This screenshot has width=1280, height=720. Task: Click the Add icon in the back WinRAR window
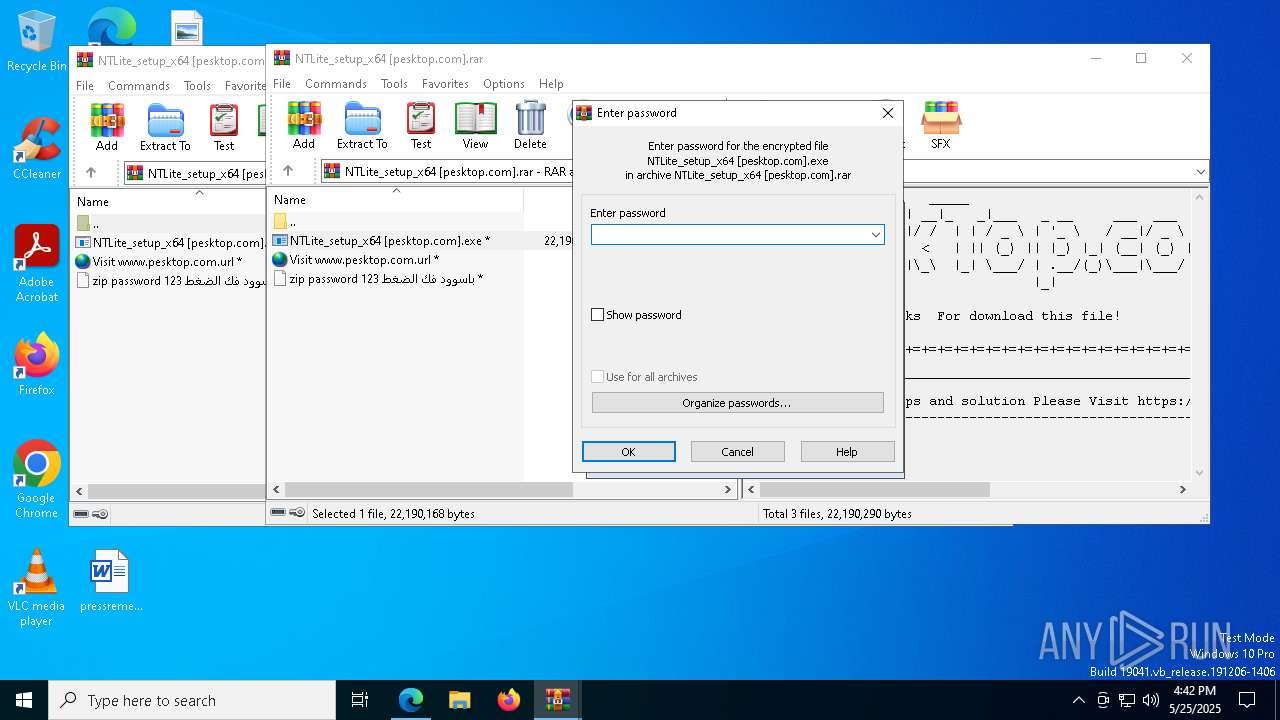pos(107,127)
